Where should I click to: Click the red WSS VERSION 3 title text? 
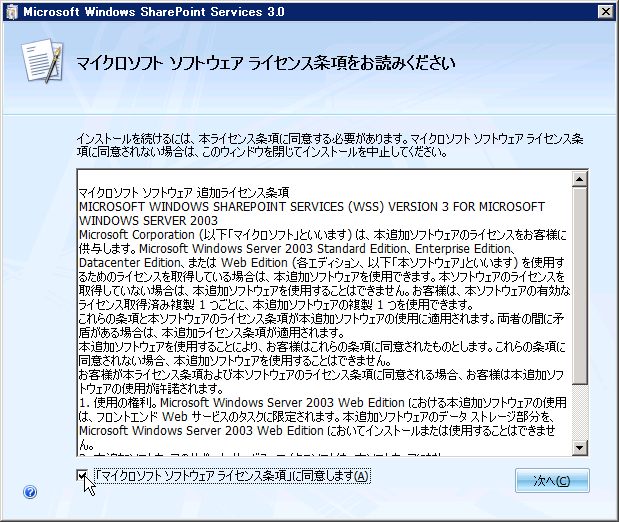[x=310, y=205]
